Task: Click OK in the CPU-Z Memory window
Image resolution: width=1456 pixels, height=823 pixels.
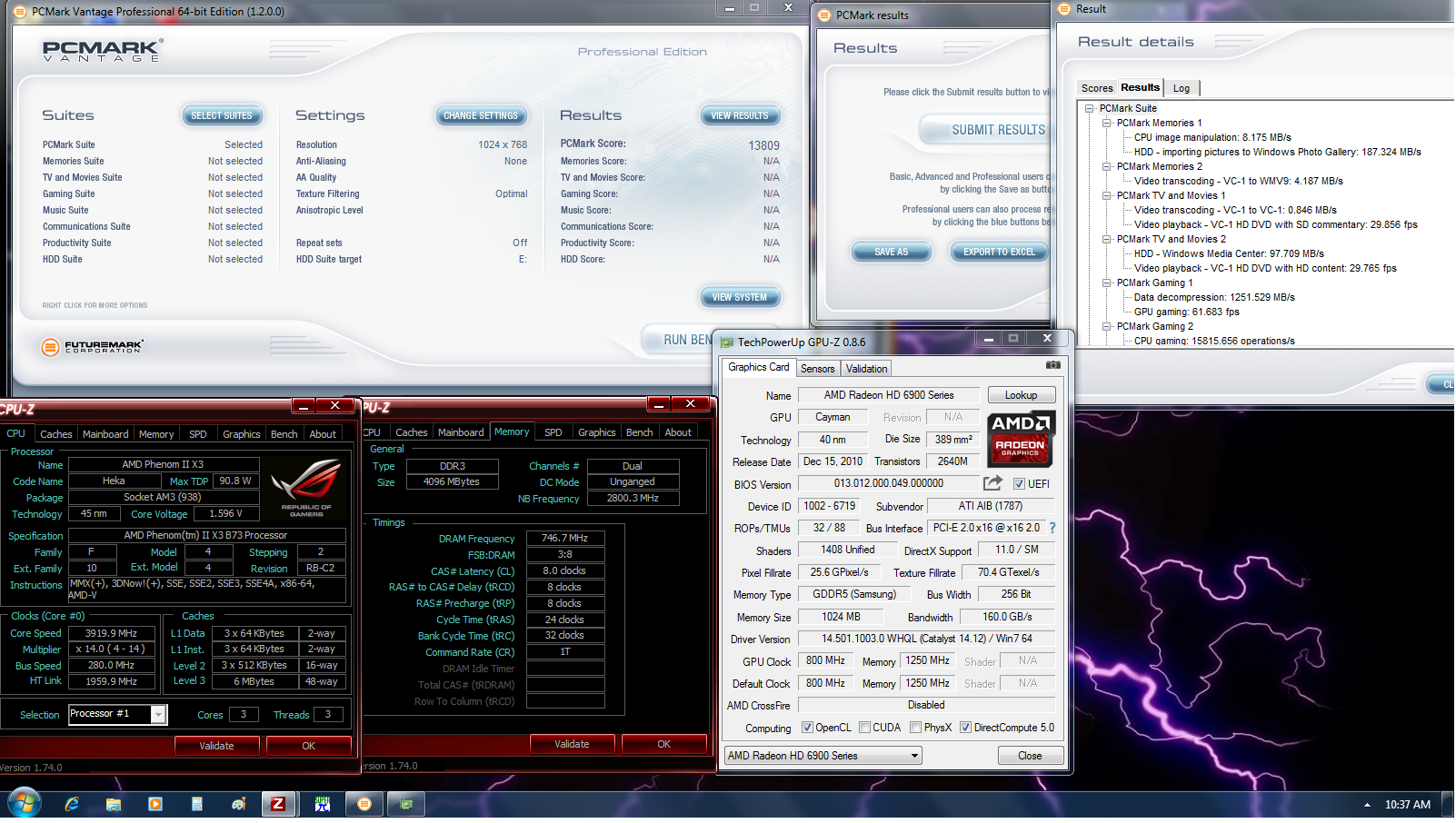Action: pos(664,744)
